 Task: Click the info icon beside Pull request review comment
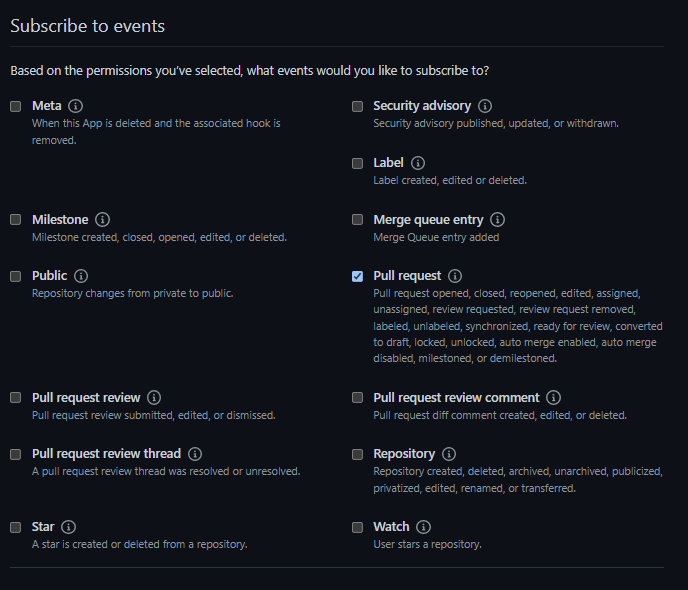[x=554, y=398]
